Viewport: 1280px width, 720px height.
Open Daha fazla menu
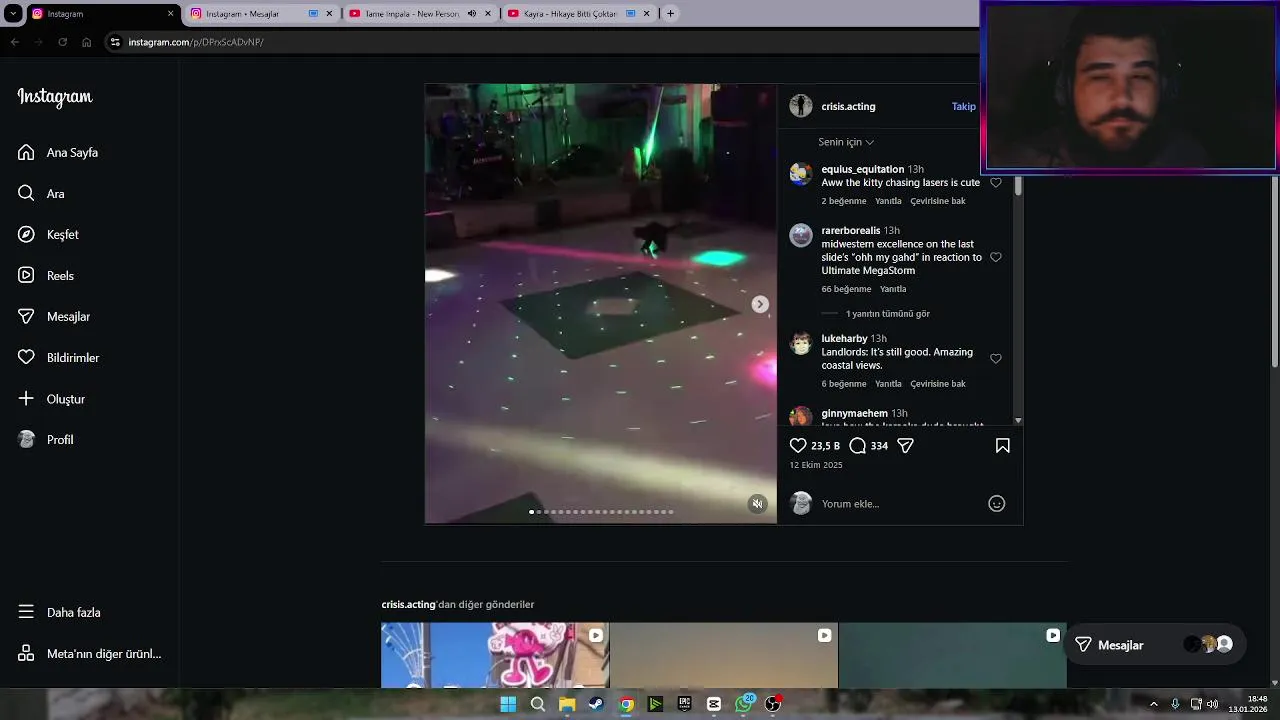pos(60,612)
